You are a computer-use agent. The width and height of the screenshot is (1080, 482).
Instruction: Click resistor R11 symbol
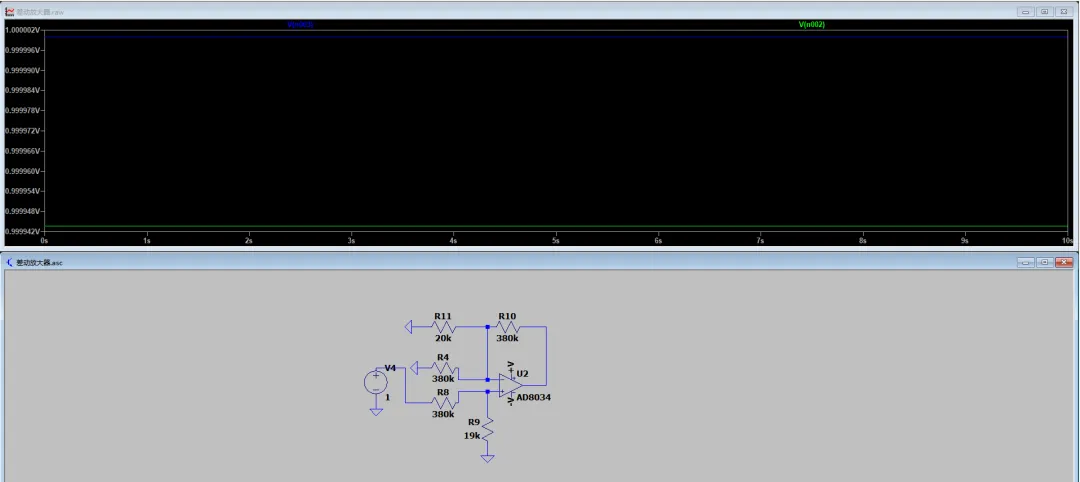(444, 327)
